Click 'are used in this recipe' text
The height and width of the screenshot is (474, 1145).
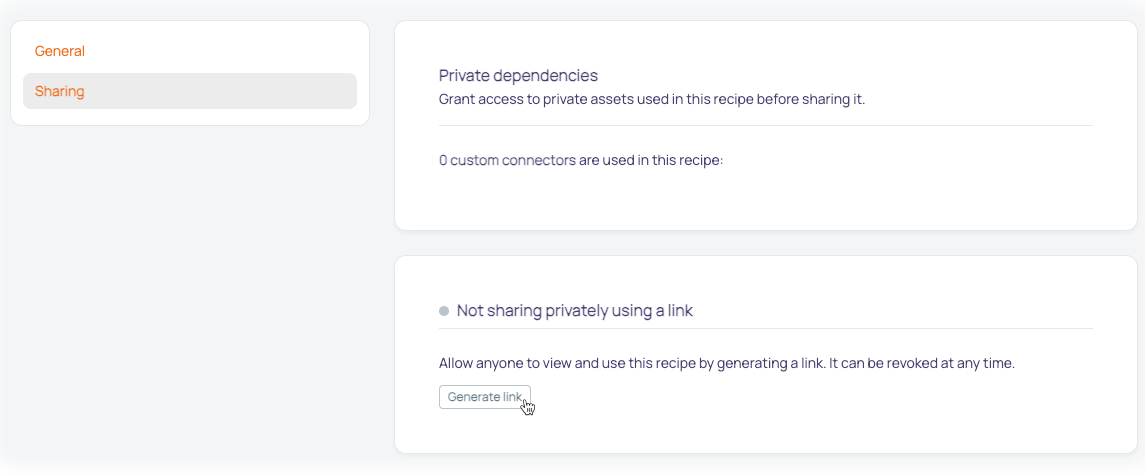(651, 160)
